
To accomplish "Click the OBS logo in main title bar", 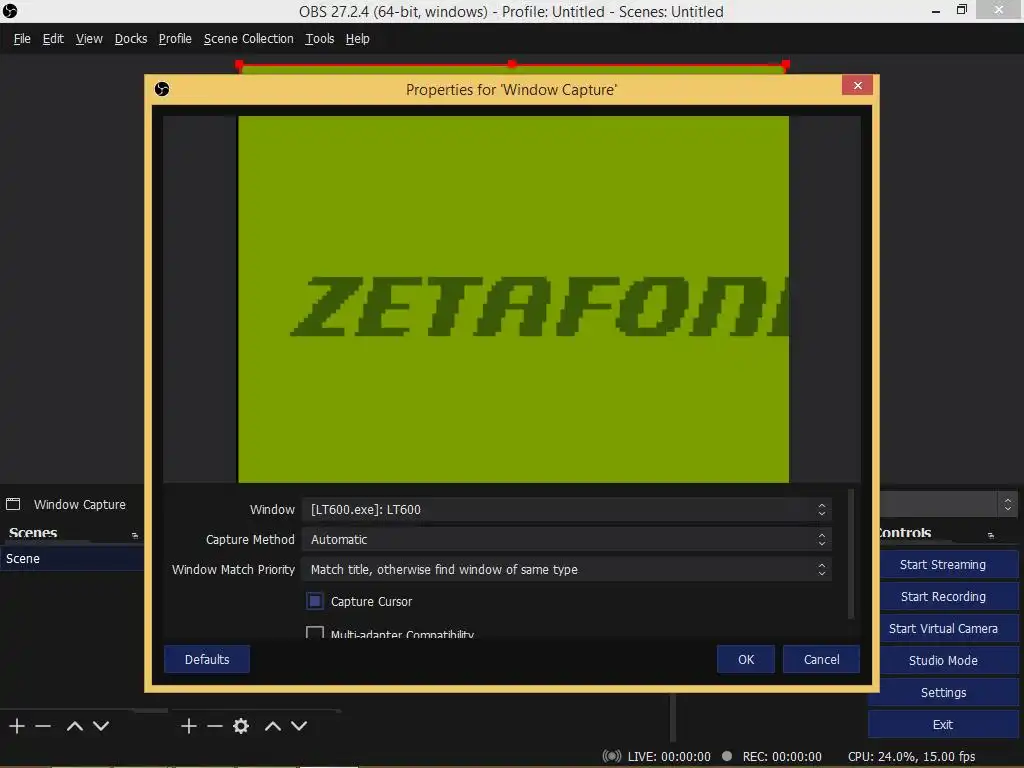I will (x=10, y=11).
